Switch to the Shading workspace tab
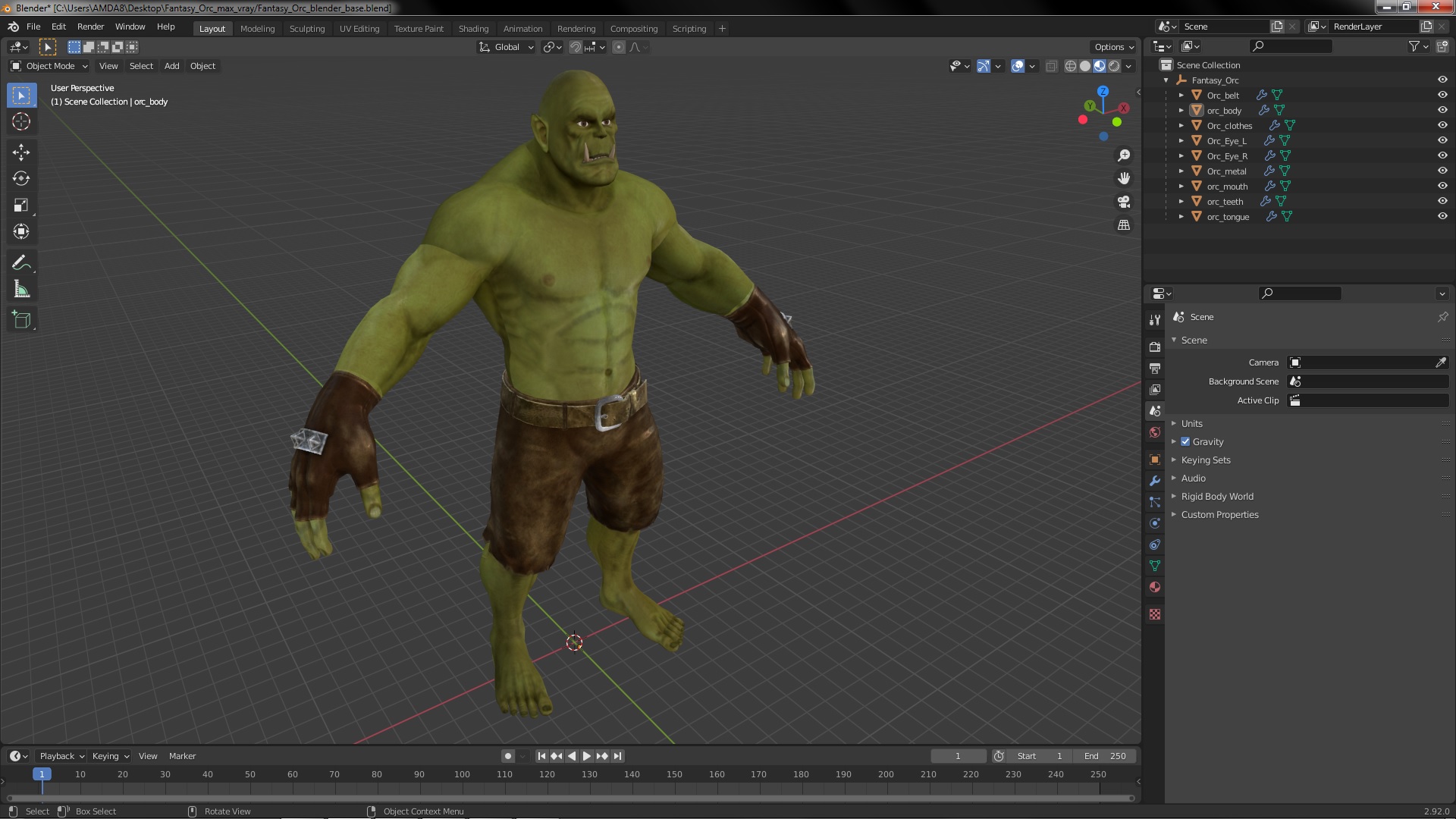 (x=473, y=29)
